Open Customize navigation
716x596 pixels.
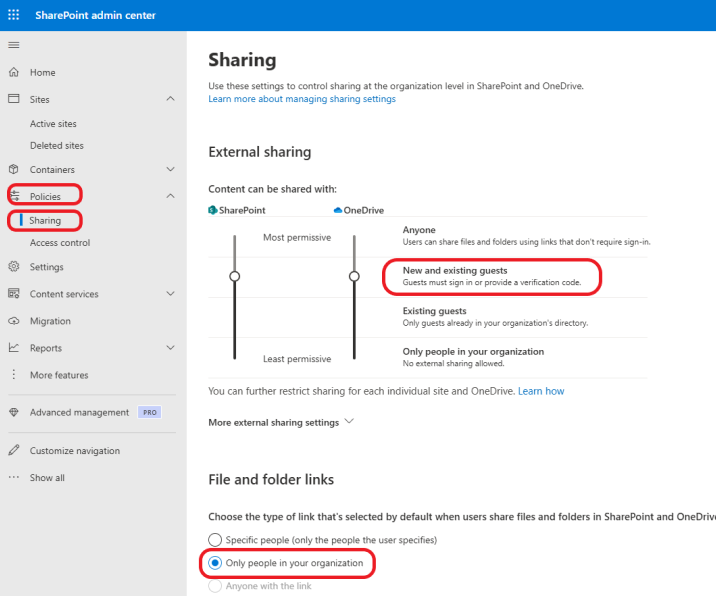(75, 451)
